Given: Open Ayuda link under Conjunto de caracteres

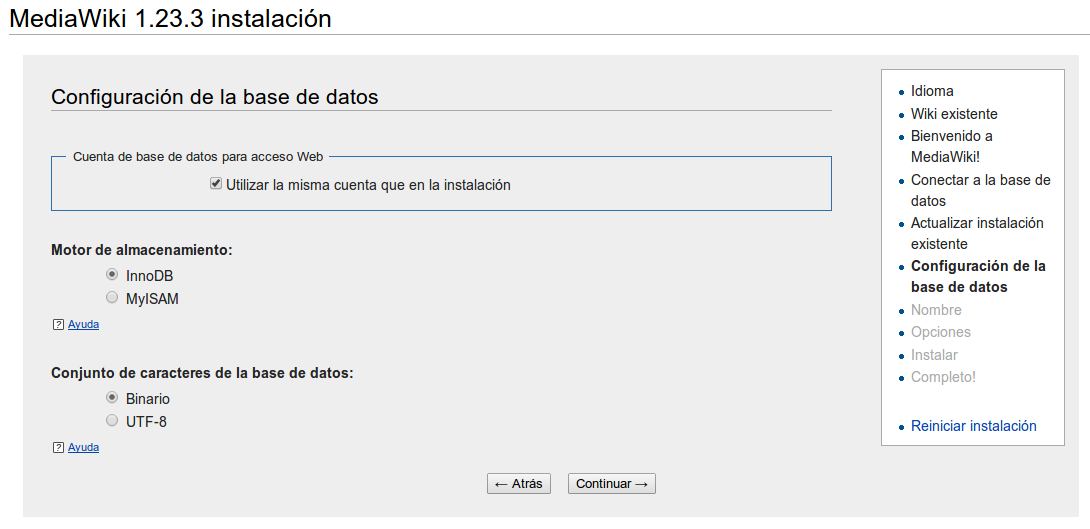Looking at the screenshot, I should tap(83, 448).
